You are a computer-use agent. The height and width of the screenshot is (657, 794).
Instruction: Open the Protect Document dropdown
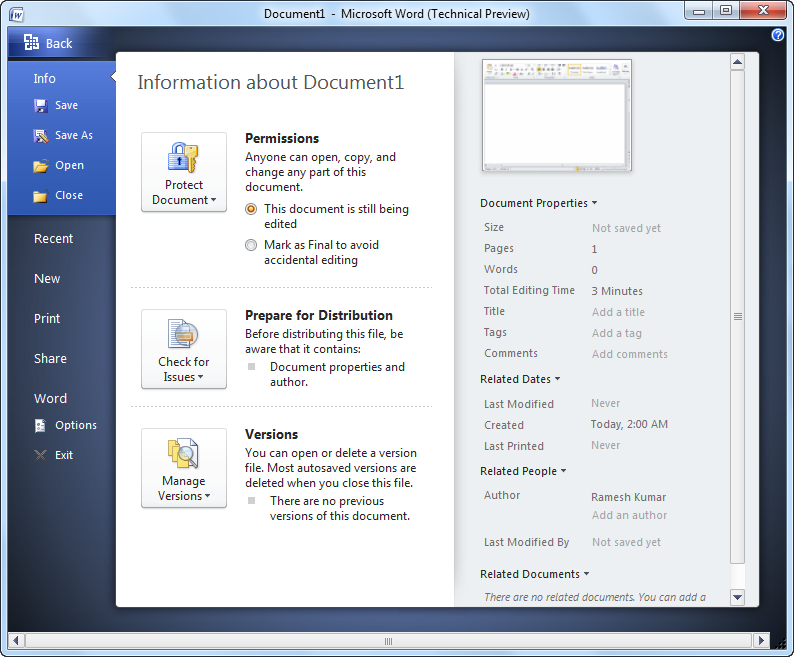[184, 172]
